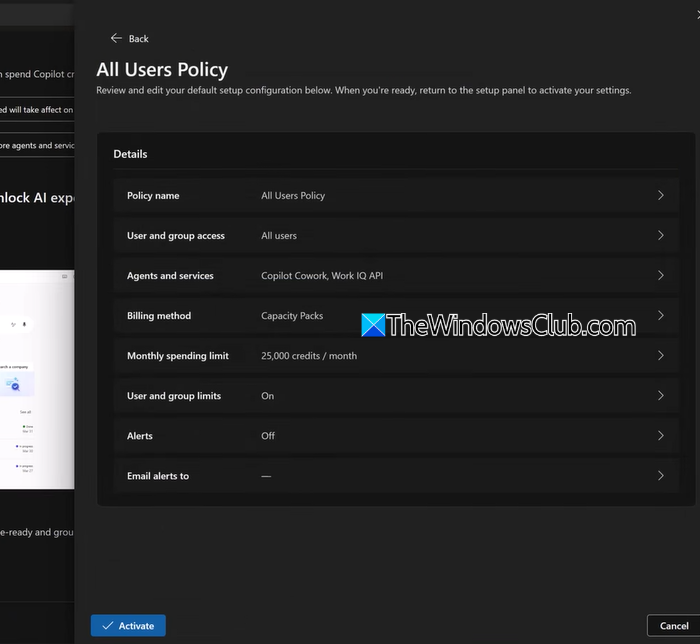Activate the All Users Policy

point(128,625)
